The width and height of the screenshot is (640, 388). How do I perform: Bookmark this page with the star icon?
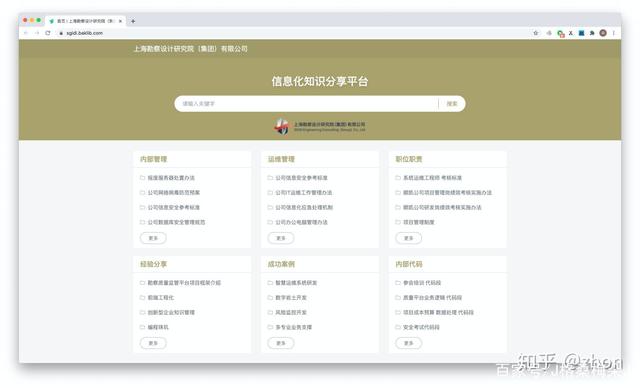536,33
